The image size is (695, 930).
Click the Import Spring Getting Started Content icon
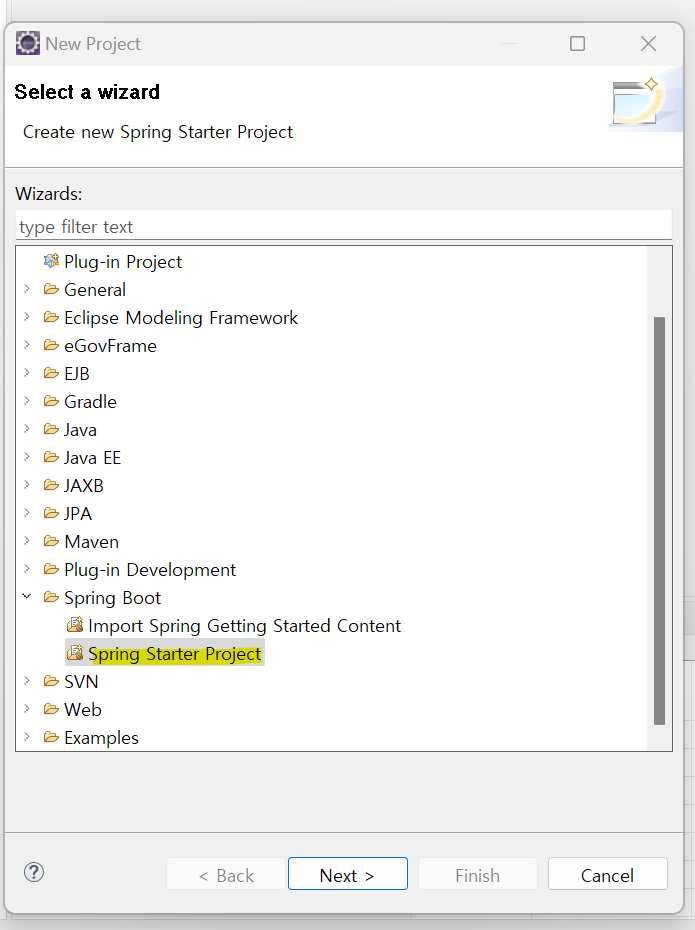pos(75,625)
